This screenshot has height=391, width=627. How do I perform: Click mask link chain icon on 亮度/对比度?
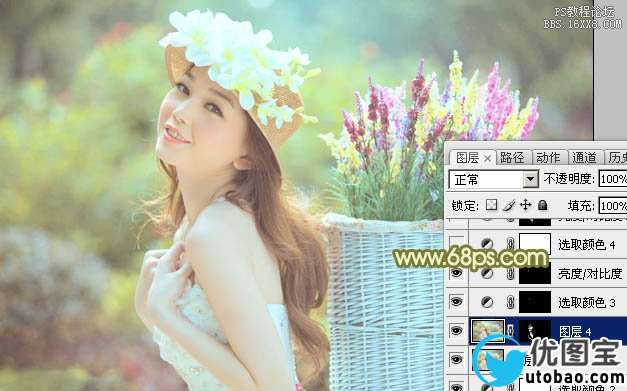coord(510,273)
